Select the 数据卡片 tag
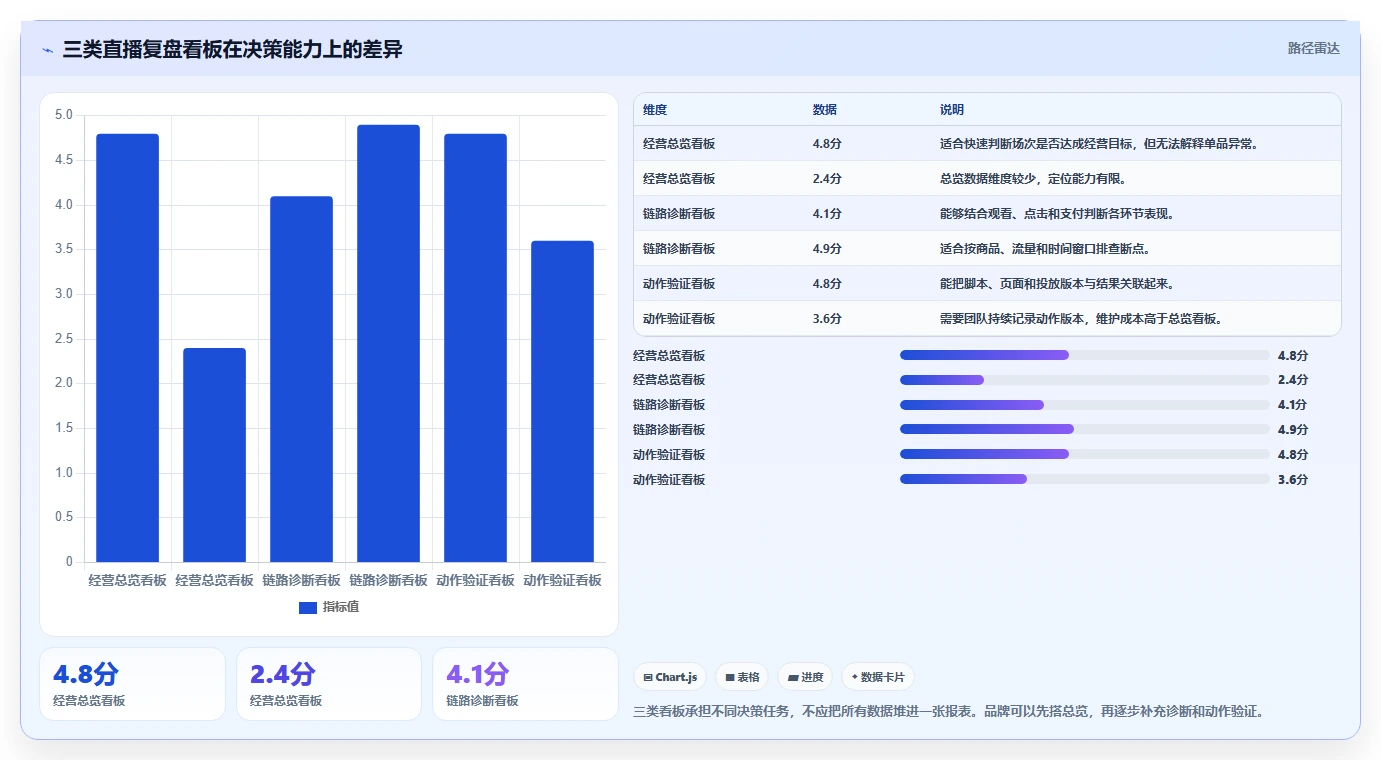 [877, 677]
